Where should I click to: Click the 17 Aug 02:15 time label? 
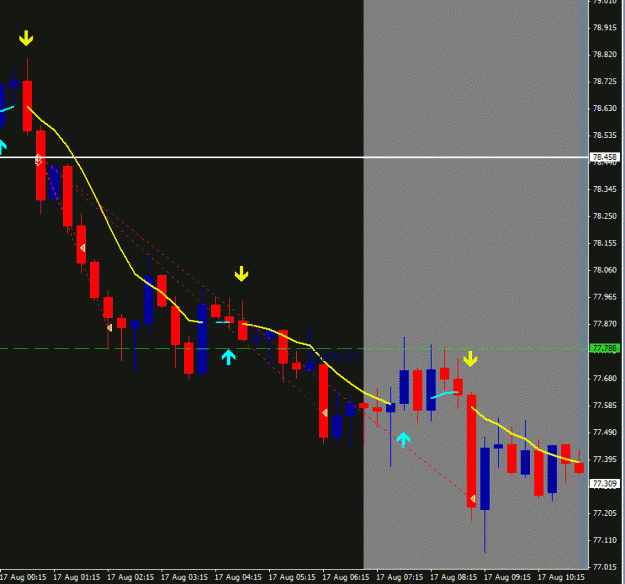[130, 577]
